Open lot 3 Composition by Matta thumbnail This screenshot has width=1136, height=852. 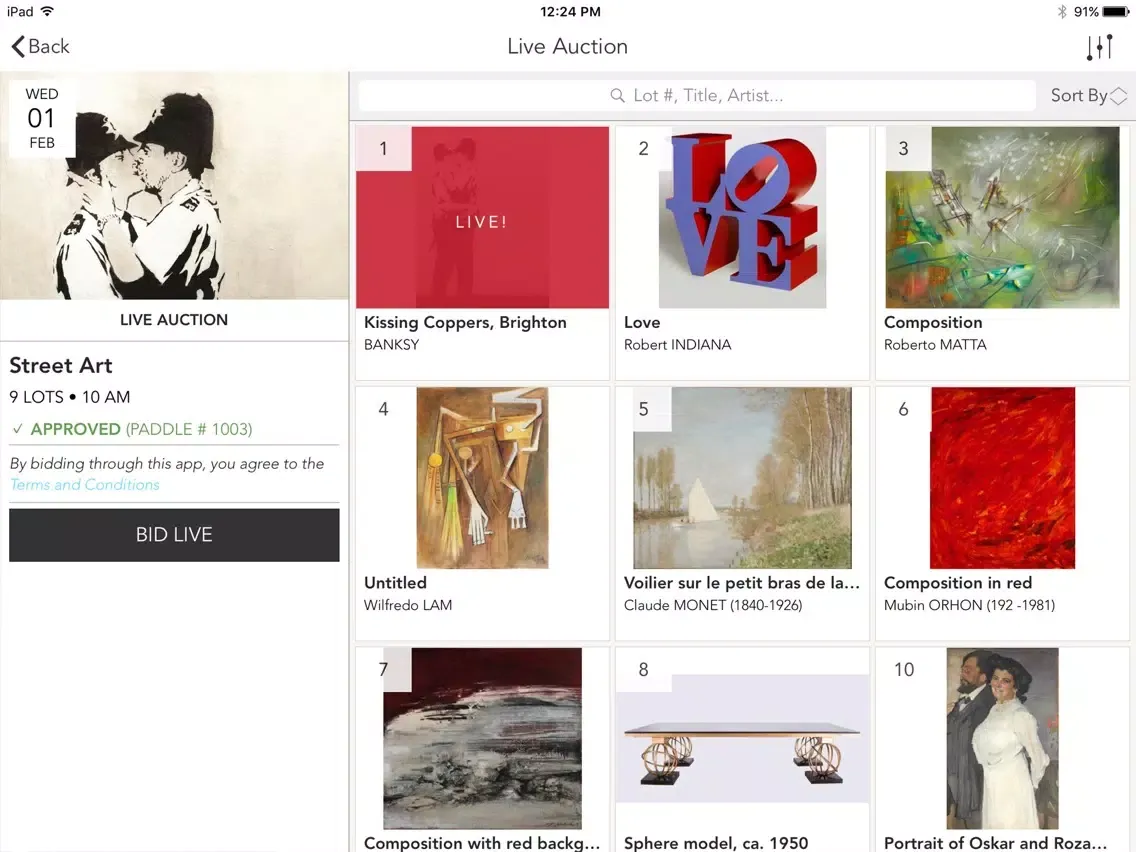tap(1002, 217)
